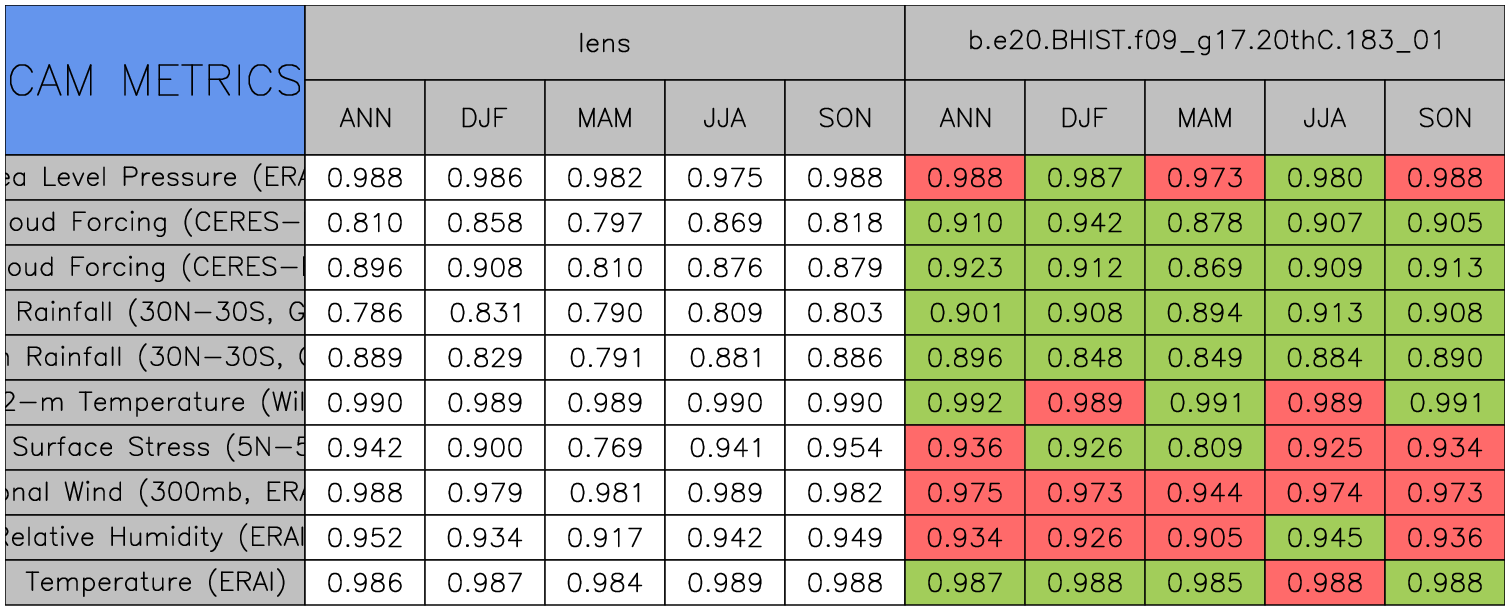Select the 2-m Temperature row label
This screenshot has height=611, width=1510.
(x=154, y=403)
